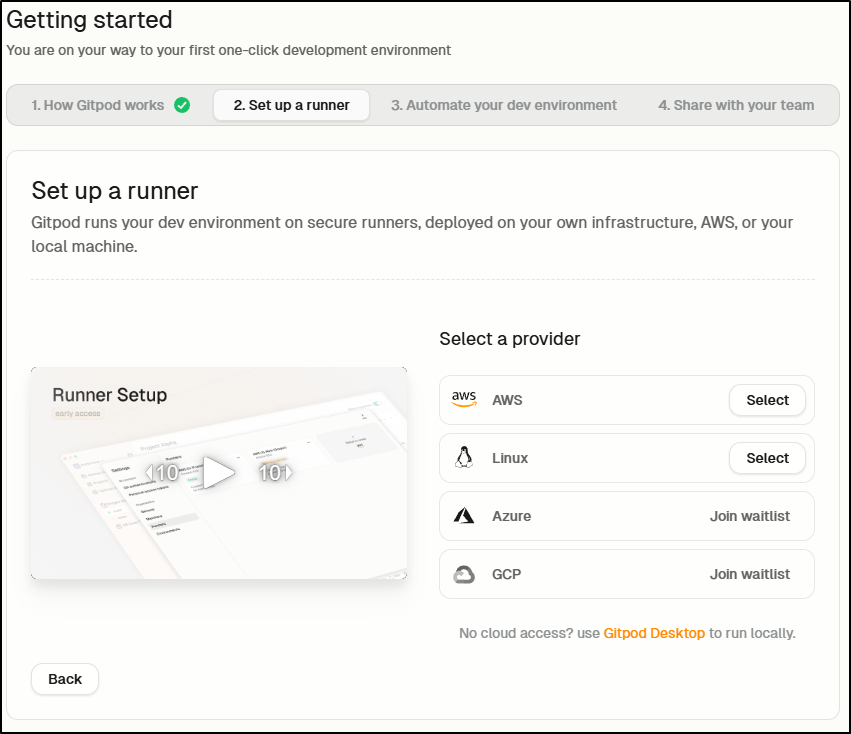Image resolution: width=851 pixels, height=734 pixels.
Task: Switch to Set up a runner tab
Action: click(291, 105)
